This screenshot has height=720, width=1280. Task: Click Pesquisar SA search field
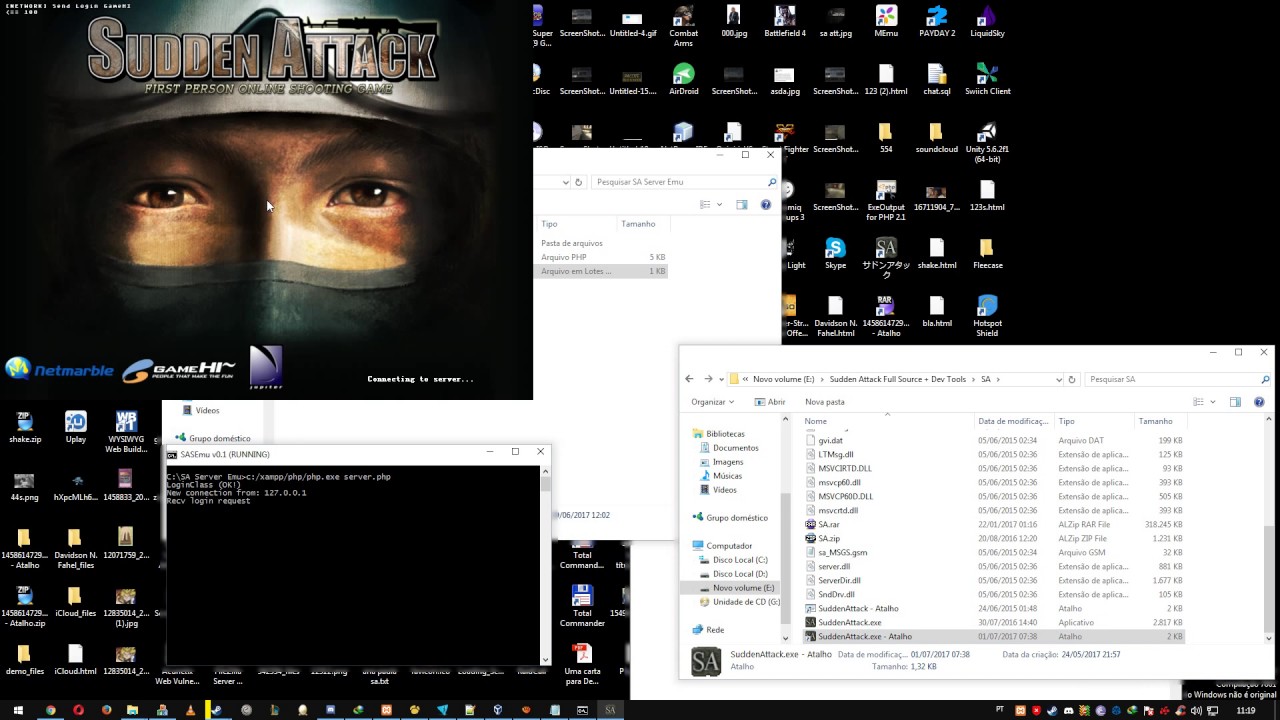pos(1178,379)
